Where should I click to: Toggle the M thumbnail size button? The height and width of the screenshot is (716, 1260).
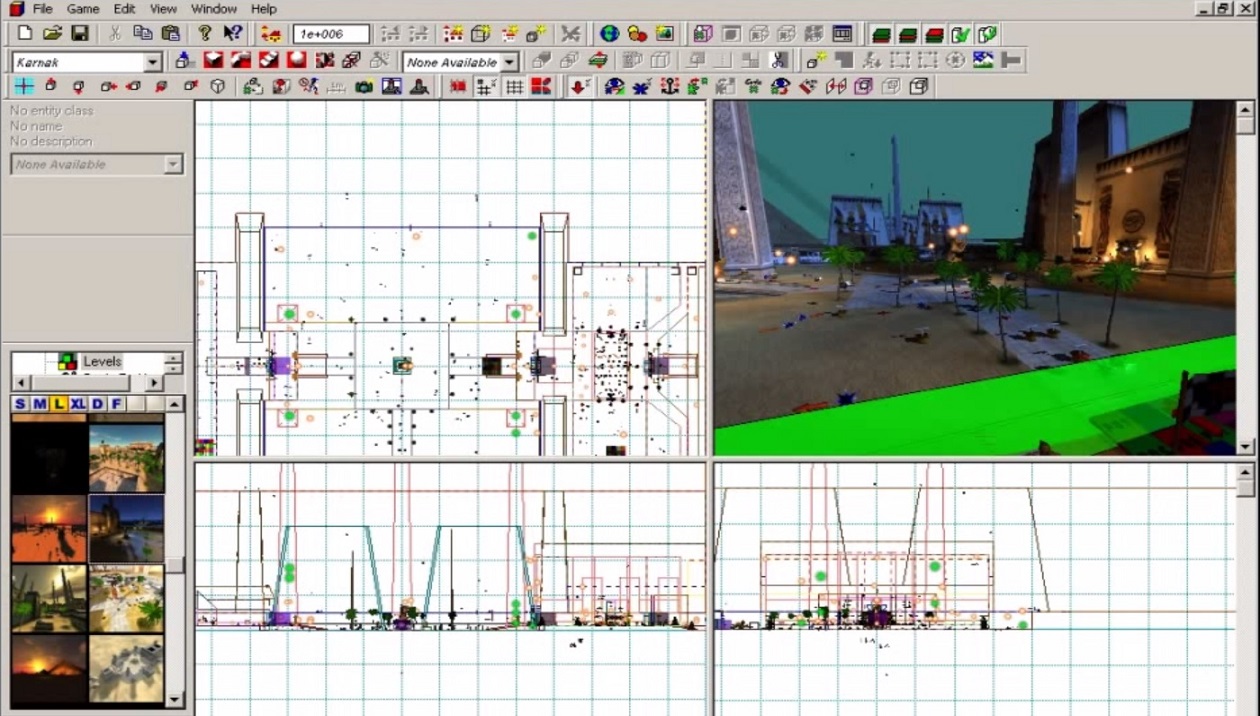pos(39,404)
